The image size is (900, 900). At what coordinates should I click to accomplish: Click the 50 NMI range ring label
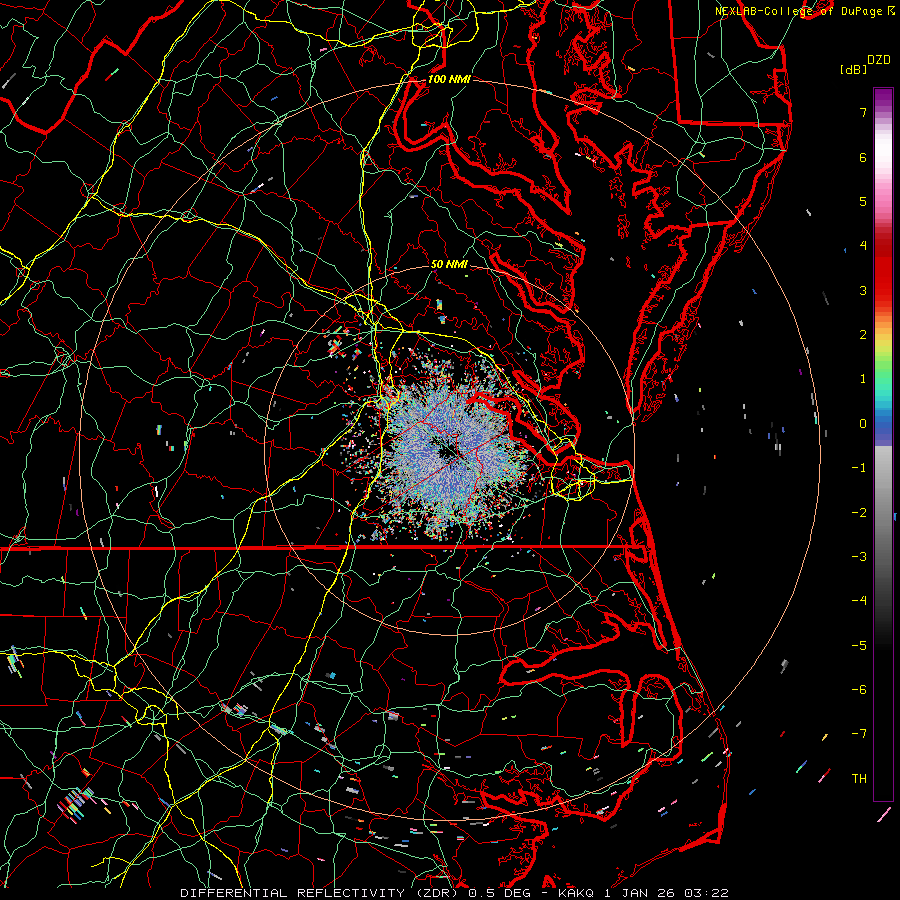[x=449, y=264]
